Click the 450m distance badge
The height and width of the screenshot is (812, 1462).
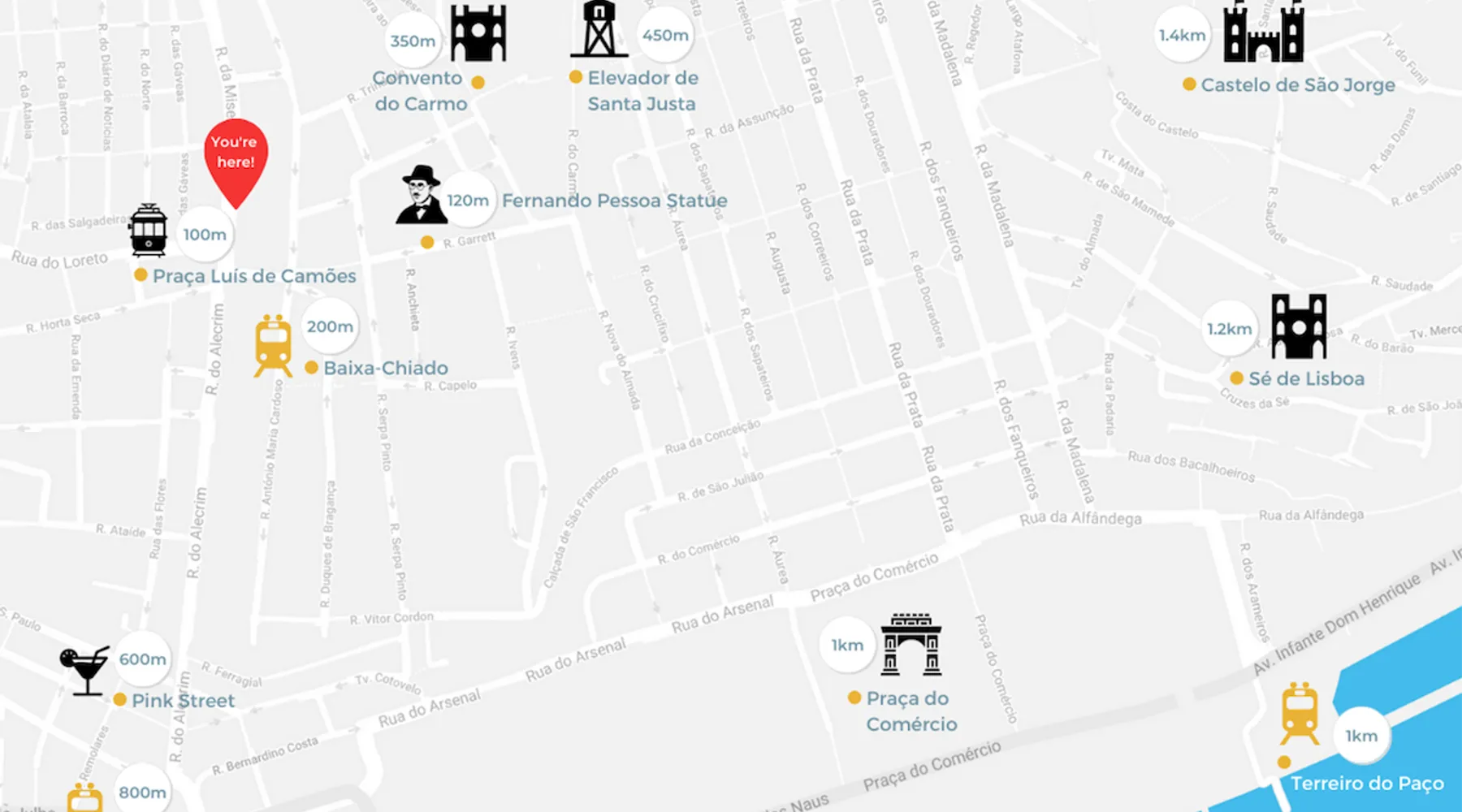665,36
